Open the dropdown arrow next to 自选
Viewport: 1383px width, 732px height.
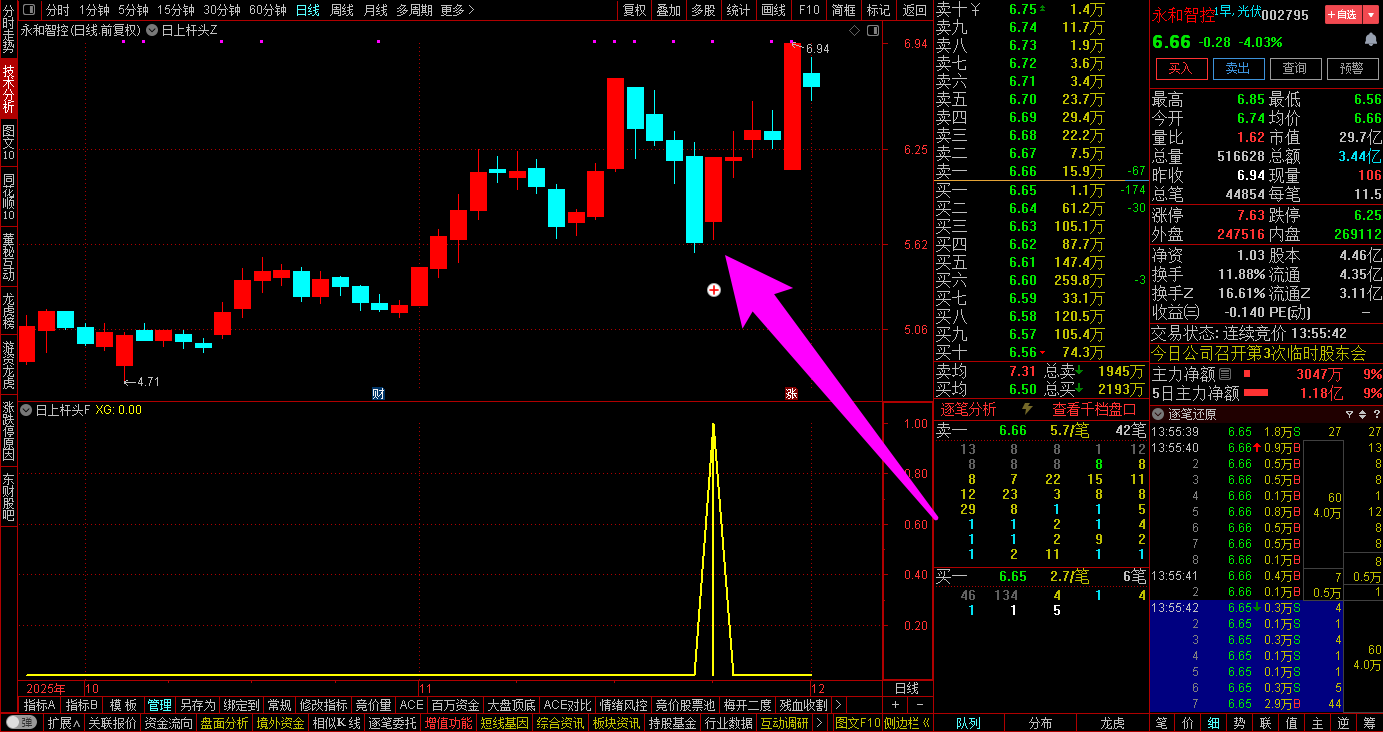(1370, 14)
